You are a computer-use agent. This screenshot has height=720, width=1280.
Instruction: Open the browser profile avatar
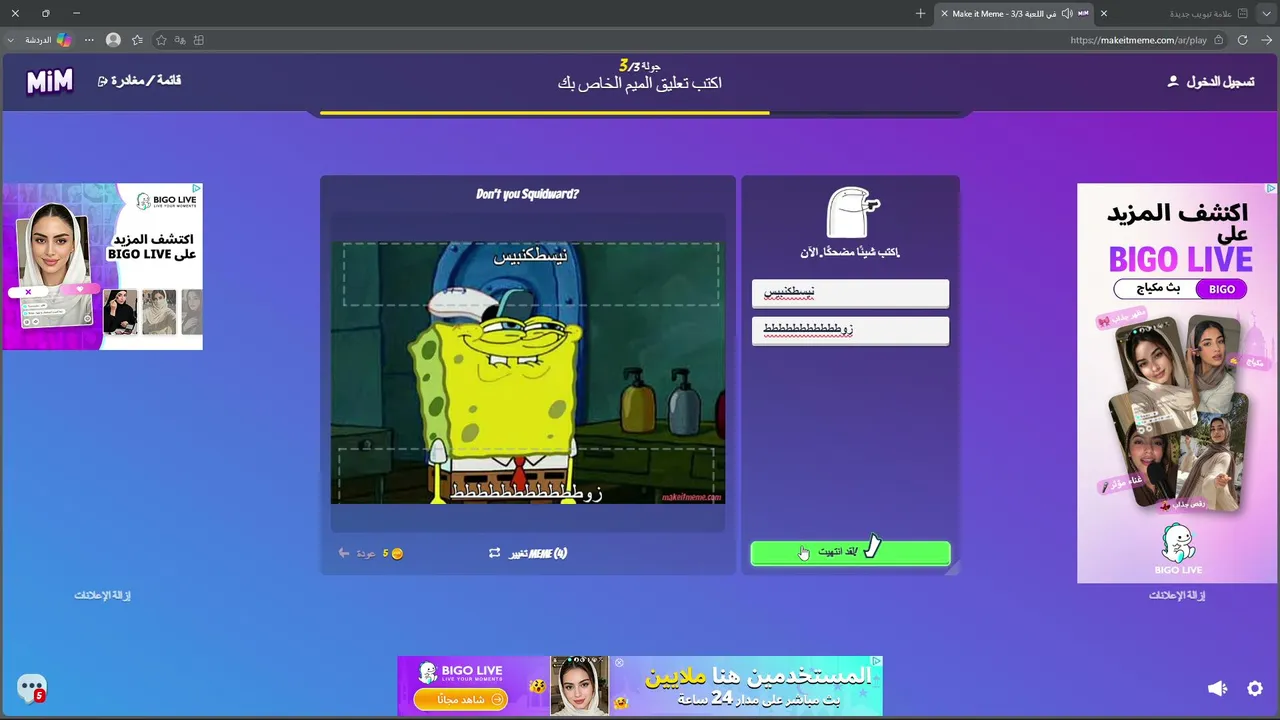pyautogui.click(x=113, y=40)
